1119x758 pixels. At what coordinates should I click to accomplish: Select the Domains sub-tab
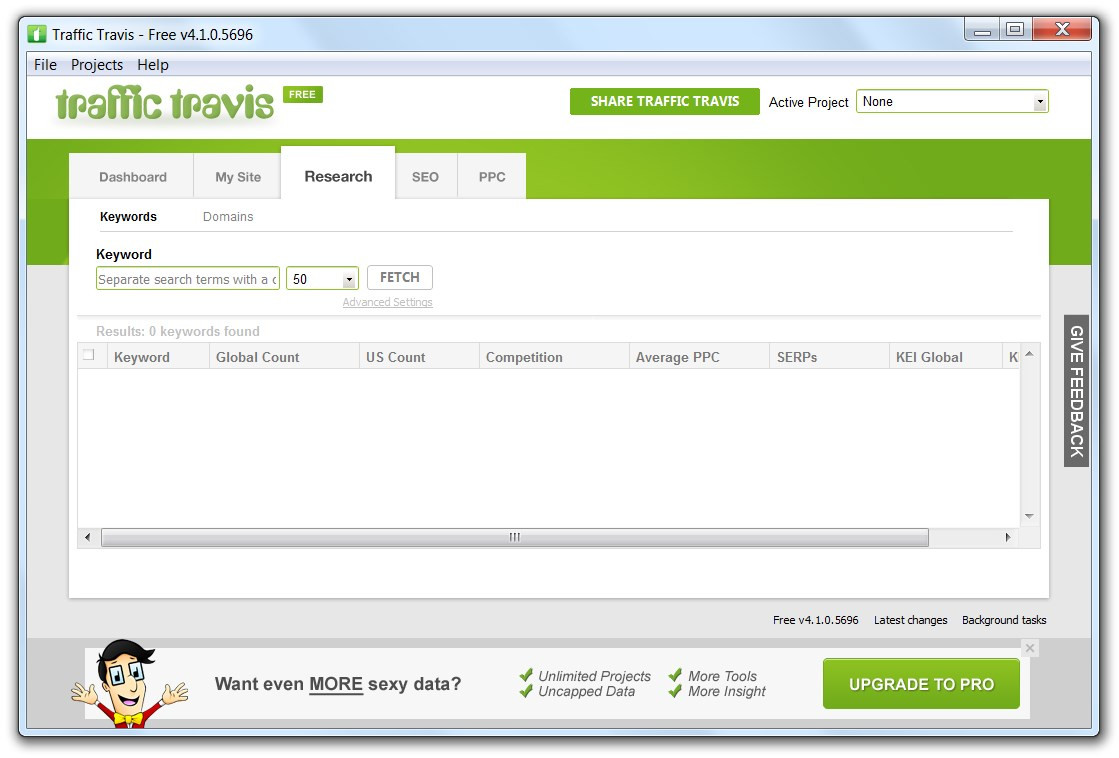pyautogui.click(x=228, y=216)
